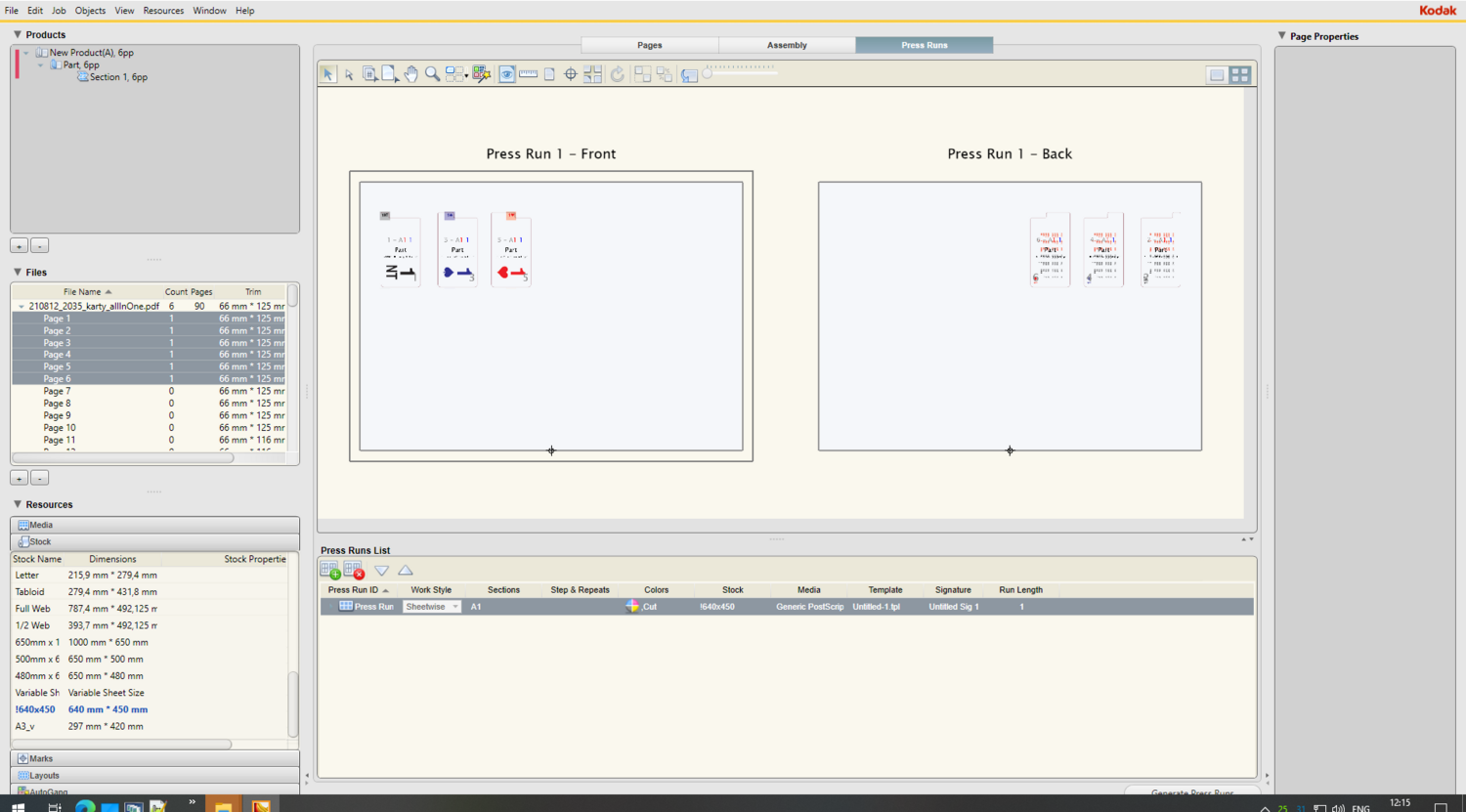Collapse the New Product(A) tree node

tap(26, 53)
